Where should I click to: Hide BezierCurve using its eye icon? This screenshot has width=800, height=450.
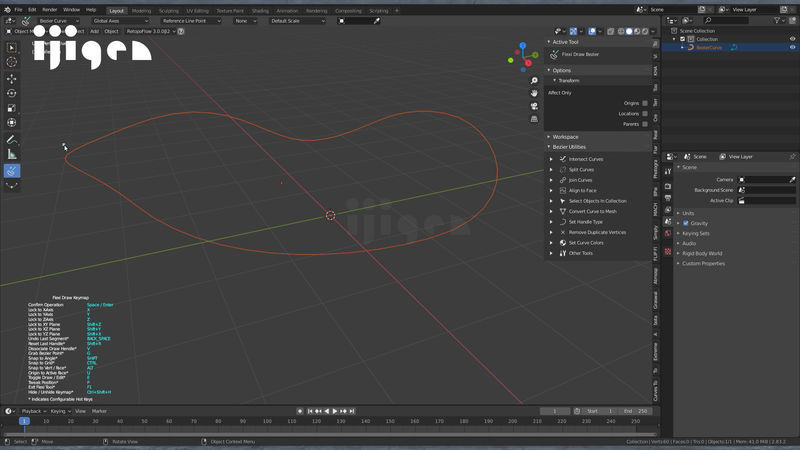click(792, 47)
